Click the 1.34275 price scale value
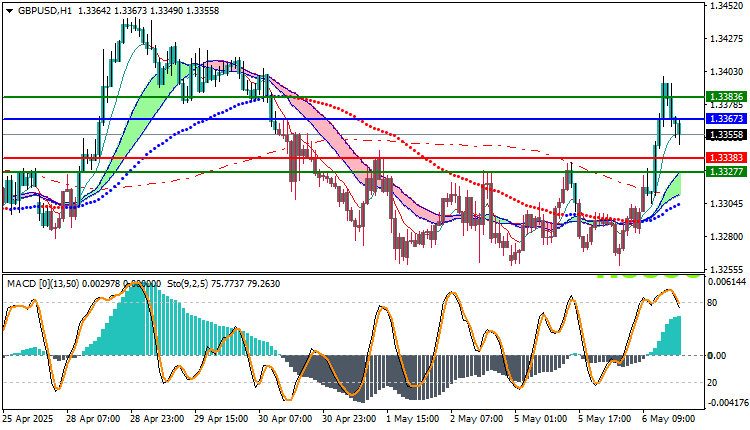The height and width of the screenshot is (430, 750). pyautogui.click(x=727, y=38)
